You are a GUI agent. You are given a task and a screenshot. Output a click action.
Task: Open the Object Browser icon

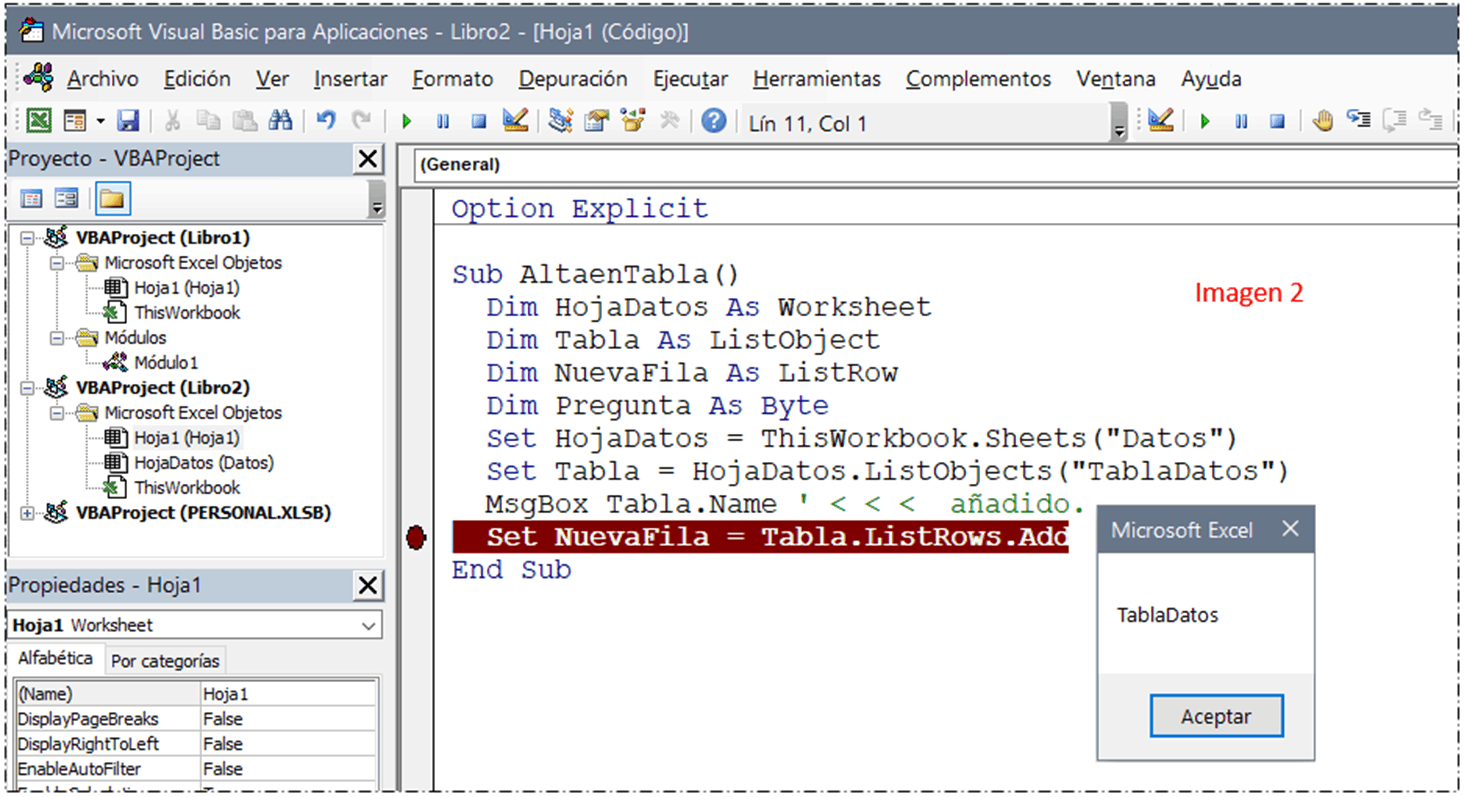[x=633, y=122]
